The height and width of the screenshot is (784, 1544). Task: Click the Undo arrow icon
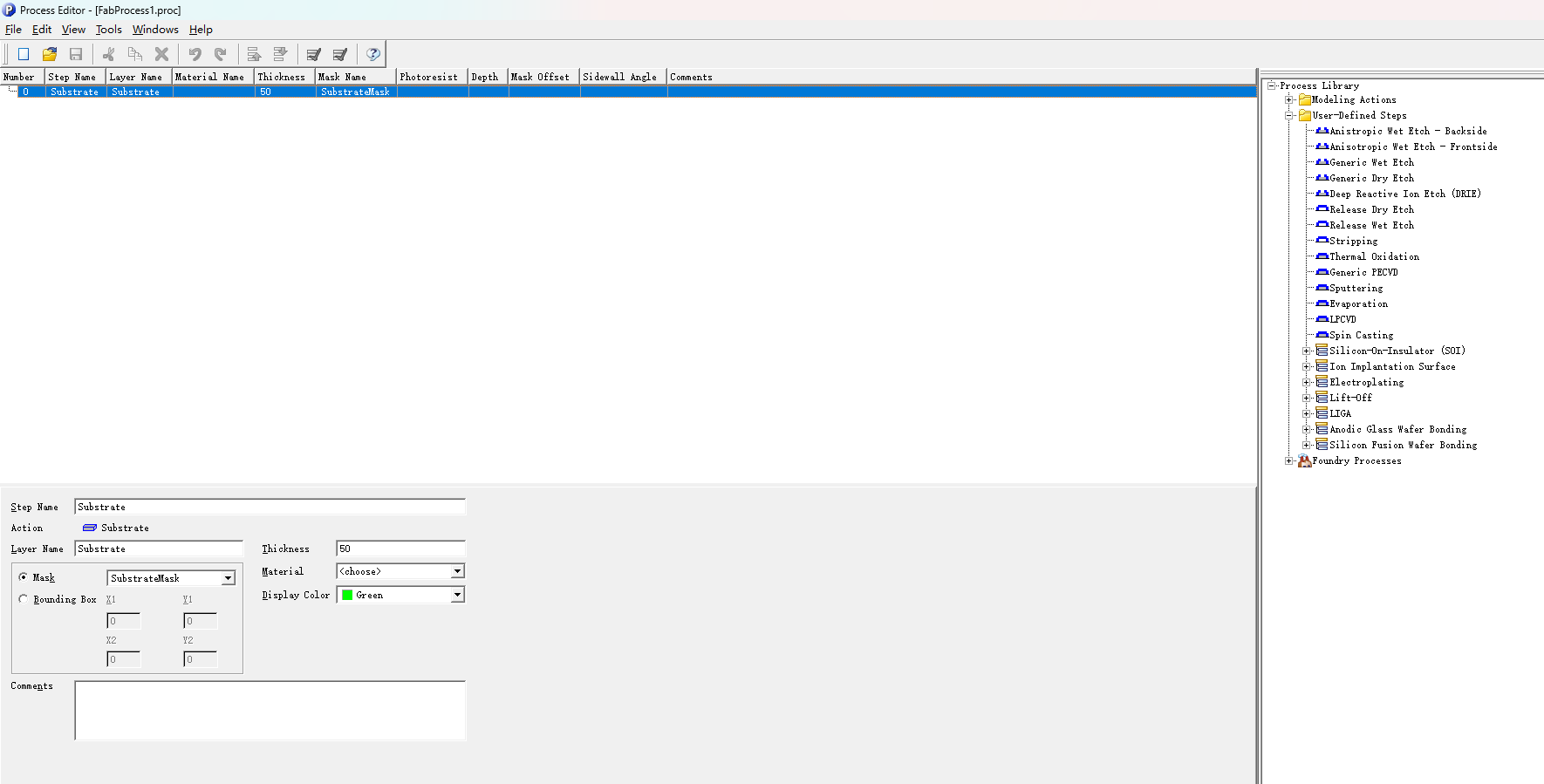point(195,54)
